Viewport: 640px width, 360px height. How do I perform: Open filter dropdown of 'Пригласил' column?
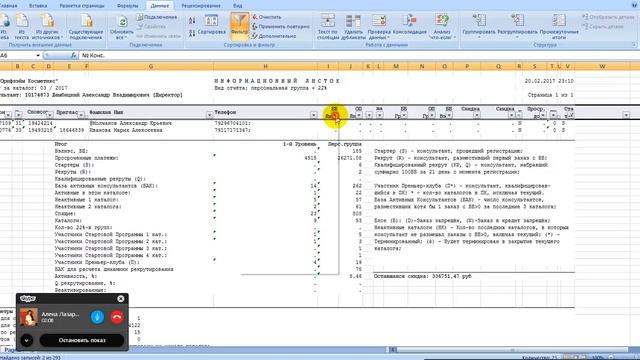tap(81, 116)
